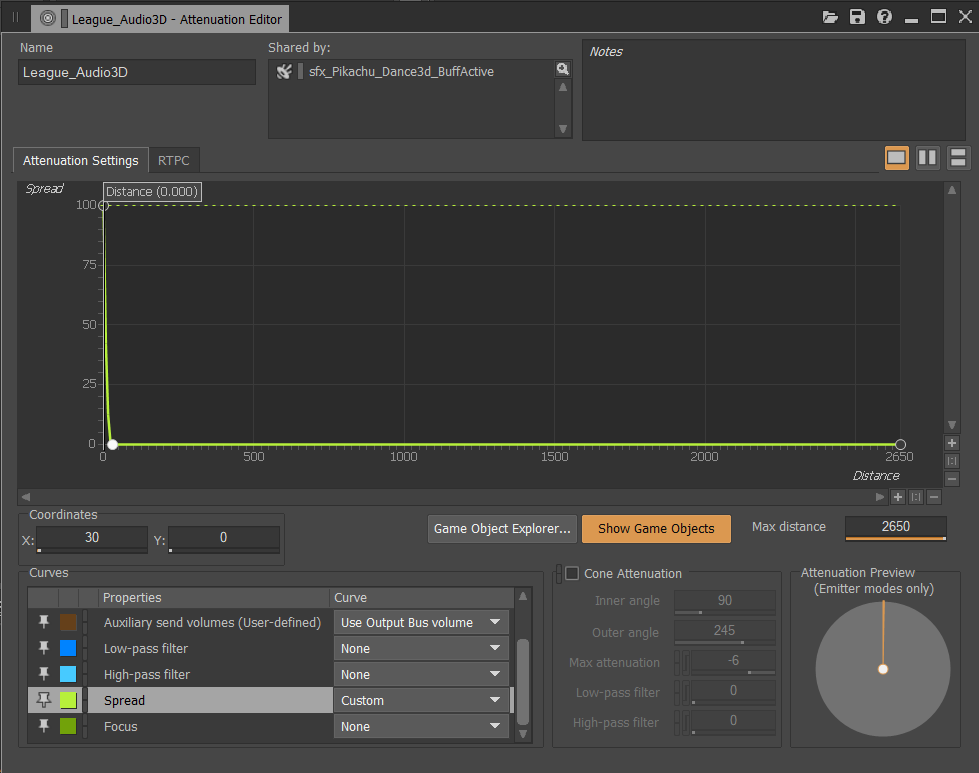Click the Notes text area

point(774,90)
